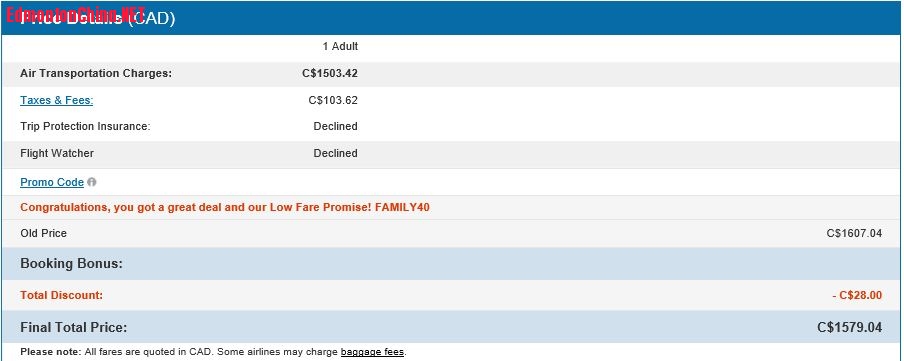The image size is (904, 361).
Task: Click the FAMILY40 congratulations message
Action: pyautogui.click(x=225, y=207)
